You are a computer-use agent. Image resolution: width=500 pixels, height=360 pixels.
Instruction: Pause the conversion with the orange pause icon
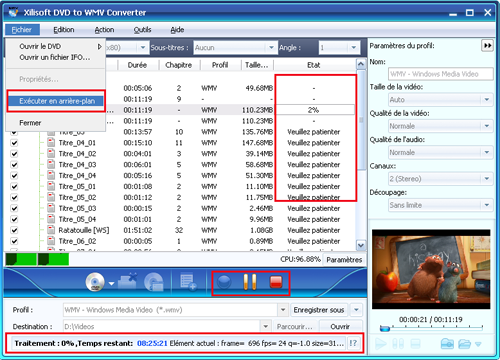click(250, 282)
